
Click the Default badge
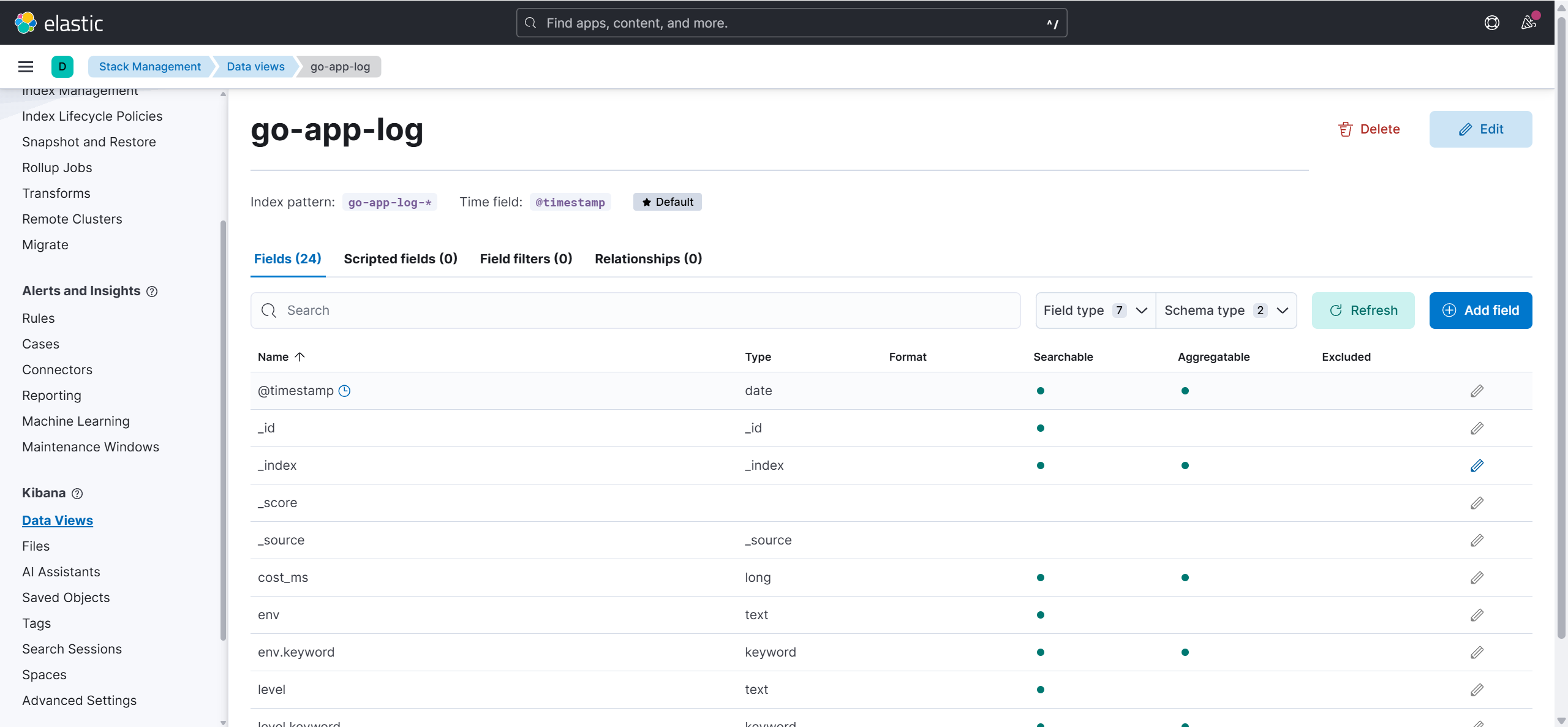pos(668,202)
